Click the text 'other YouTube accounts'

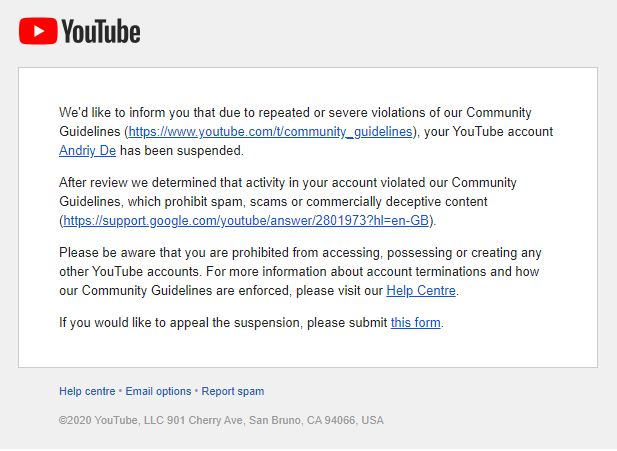[125, 272]
